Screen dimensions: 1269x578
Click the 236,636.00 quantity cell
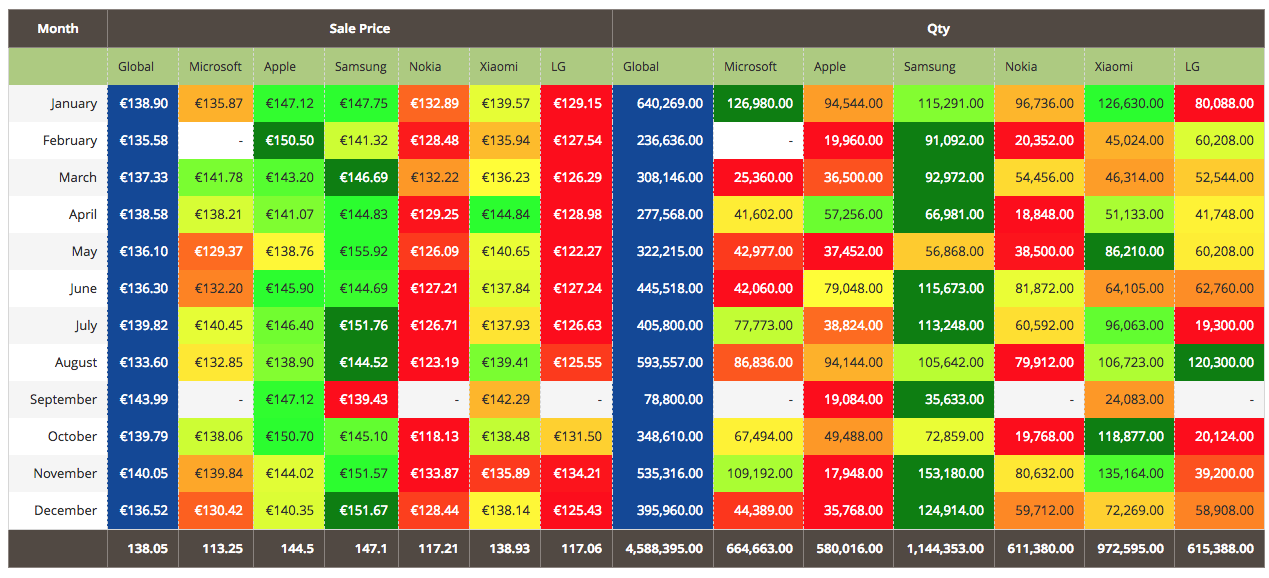coord(663,141)
